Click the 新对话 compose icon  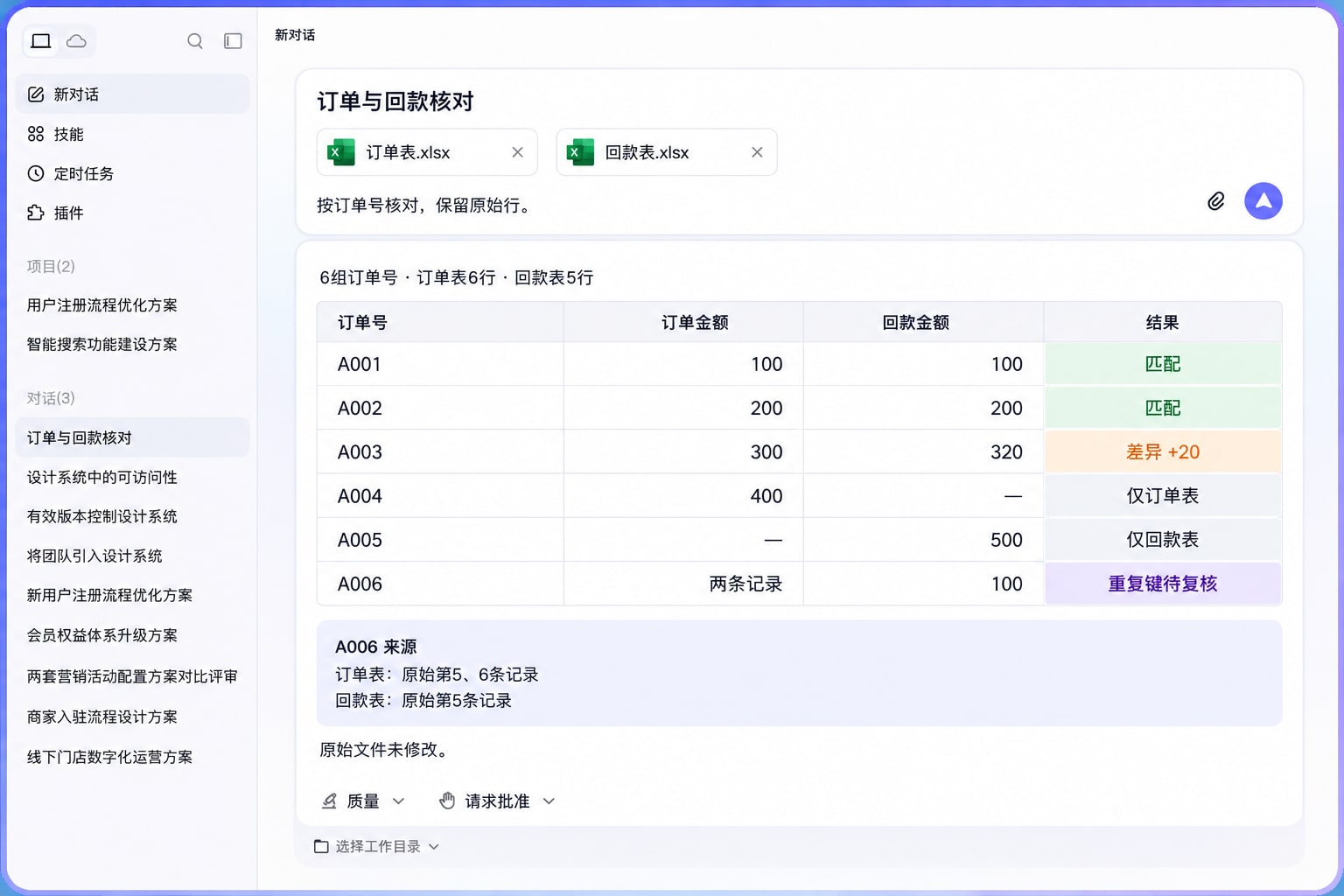click(36, 94)
